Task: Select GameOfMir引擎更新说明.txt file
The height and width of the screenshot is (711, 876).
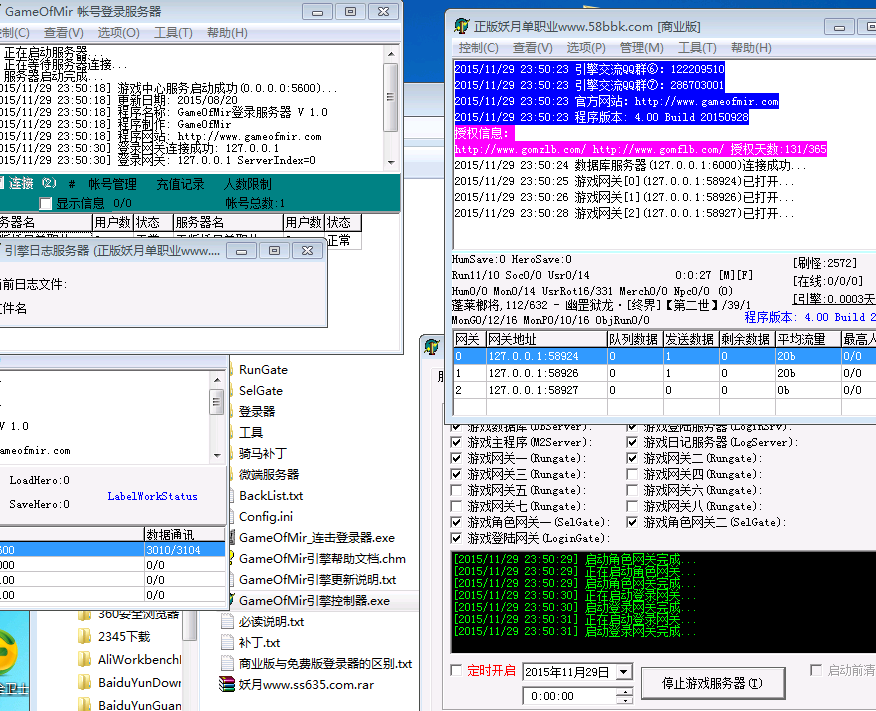Action: (x=317, y=580)
